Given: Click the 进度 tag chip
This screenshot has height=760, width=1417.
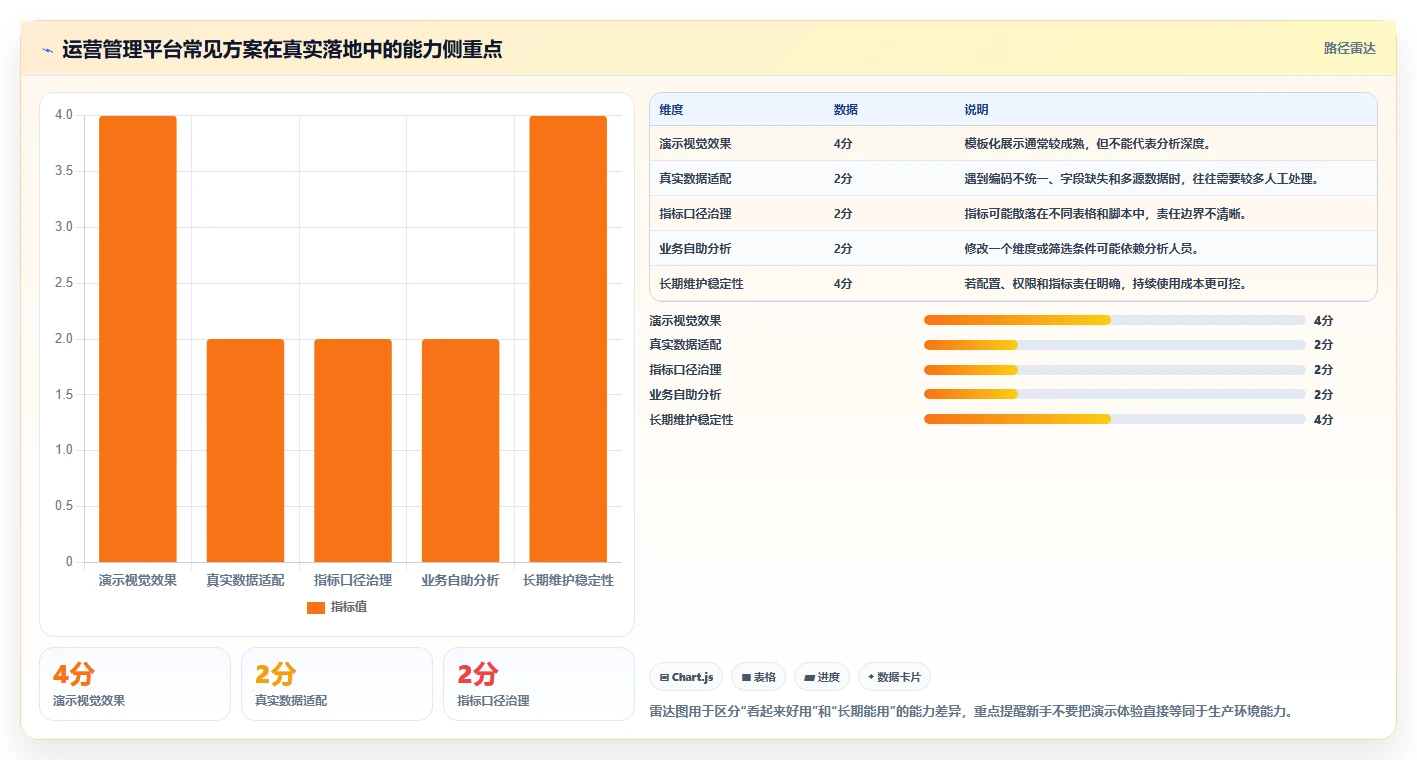Looking at the screenshot, I should click(822, 677).
